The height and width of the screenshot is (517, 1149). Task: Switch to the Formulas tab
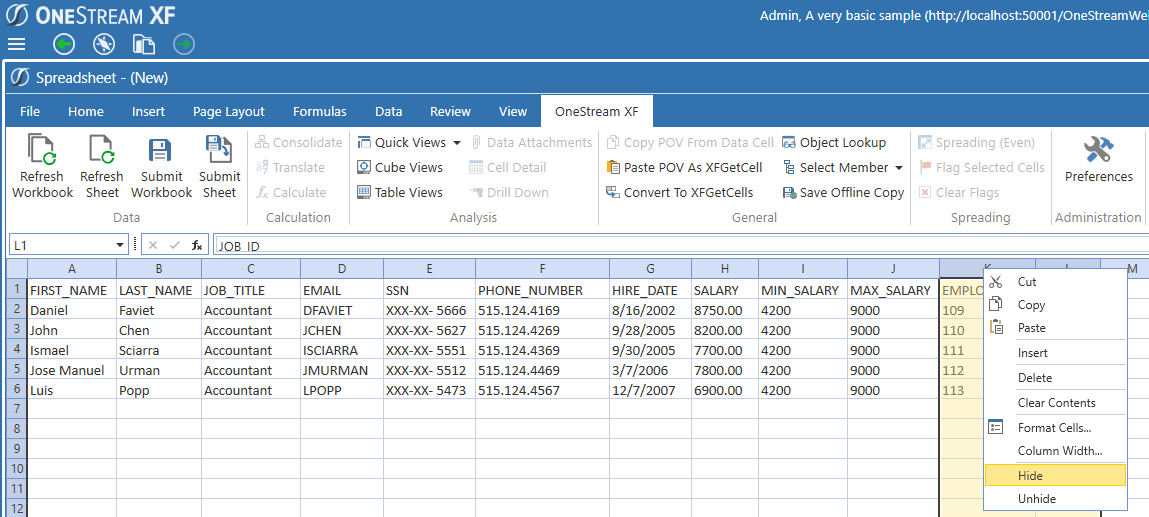319,111
